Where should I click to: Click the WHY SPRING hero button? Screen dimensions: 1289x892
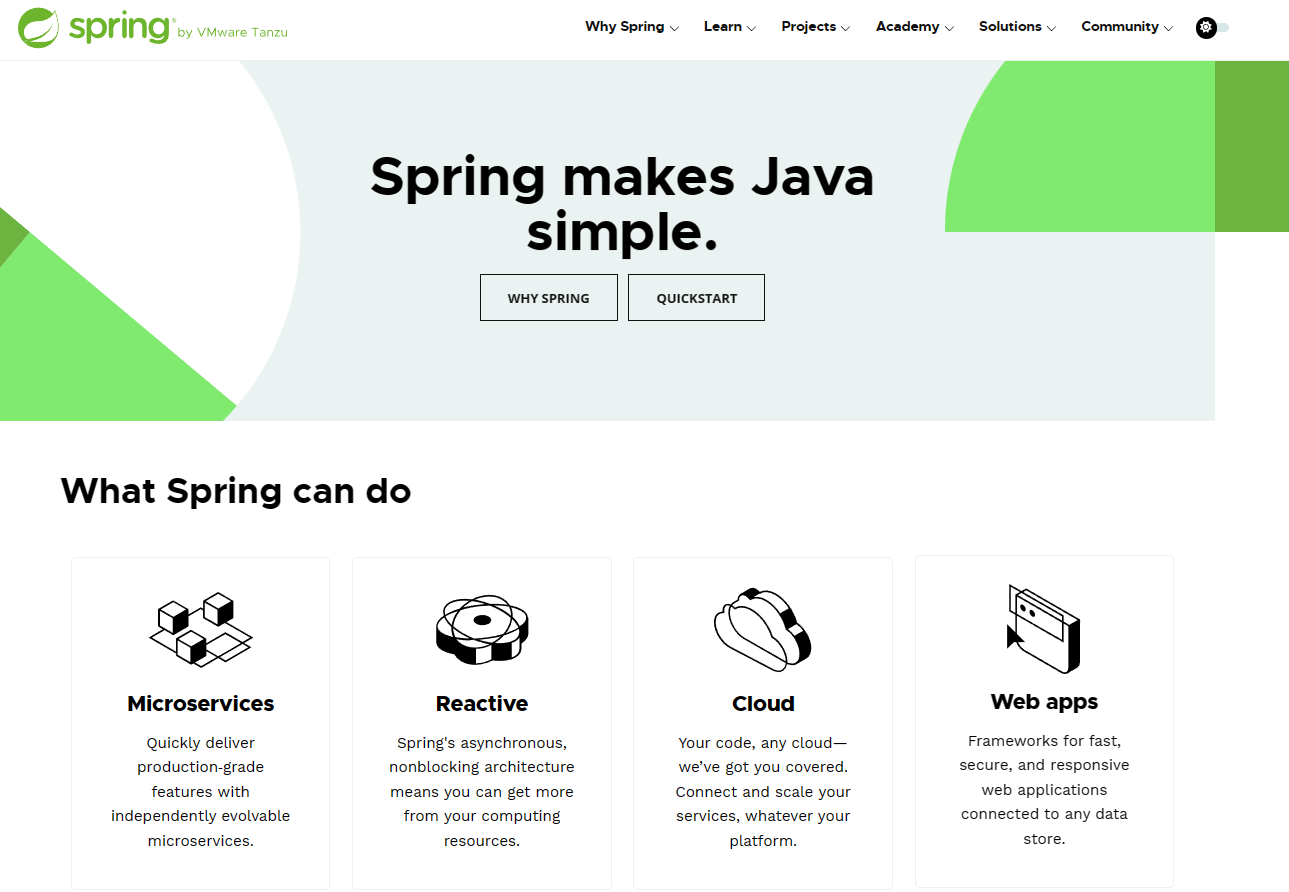click(x=549, y=298)
